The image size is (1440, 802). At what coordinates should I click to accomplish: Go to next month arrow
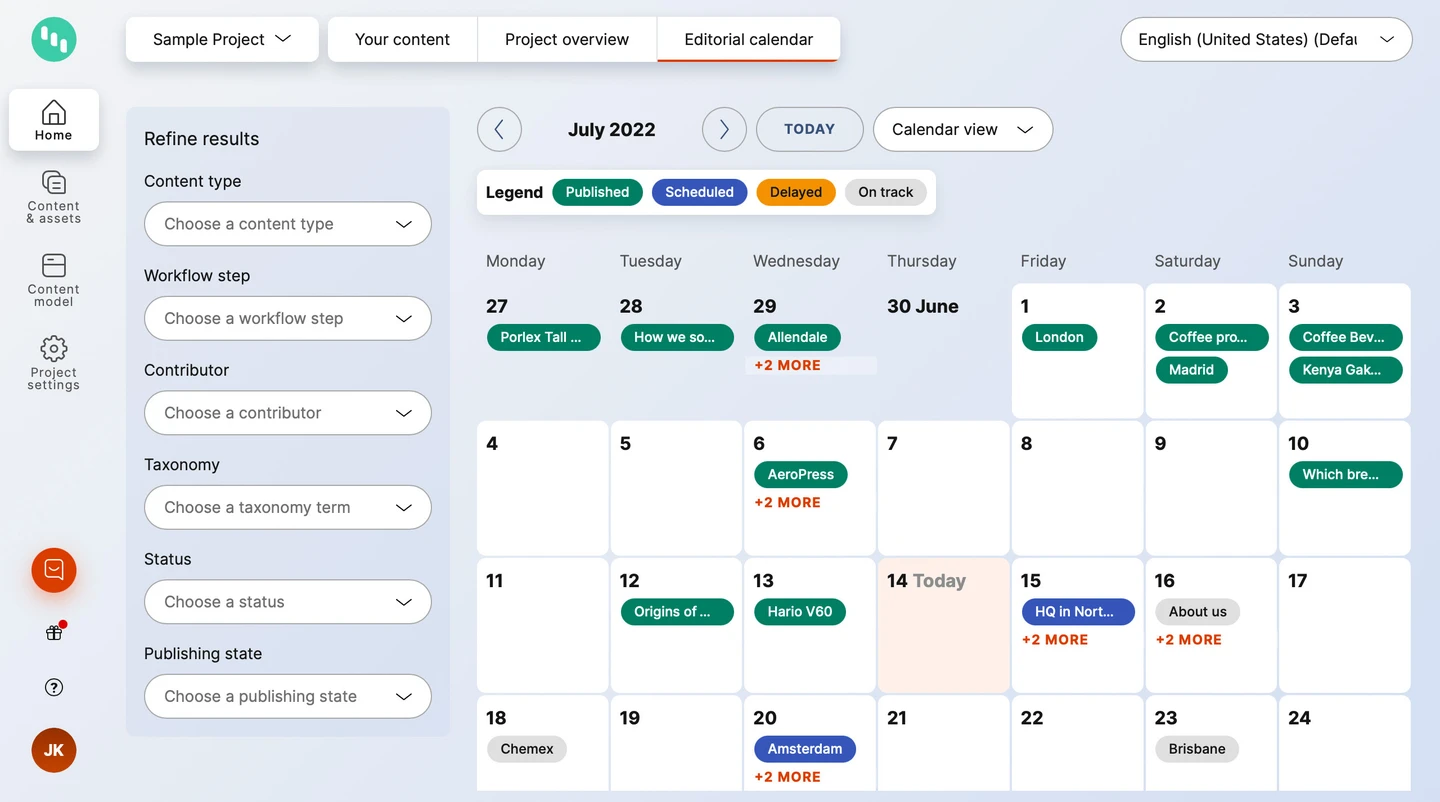(x=724, y=129)
